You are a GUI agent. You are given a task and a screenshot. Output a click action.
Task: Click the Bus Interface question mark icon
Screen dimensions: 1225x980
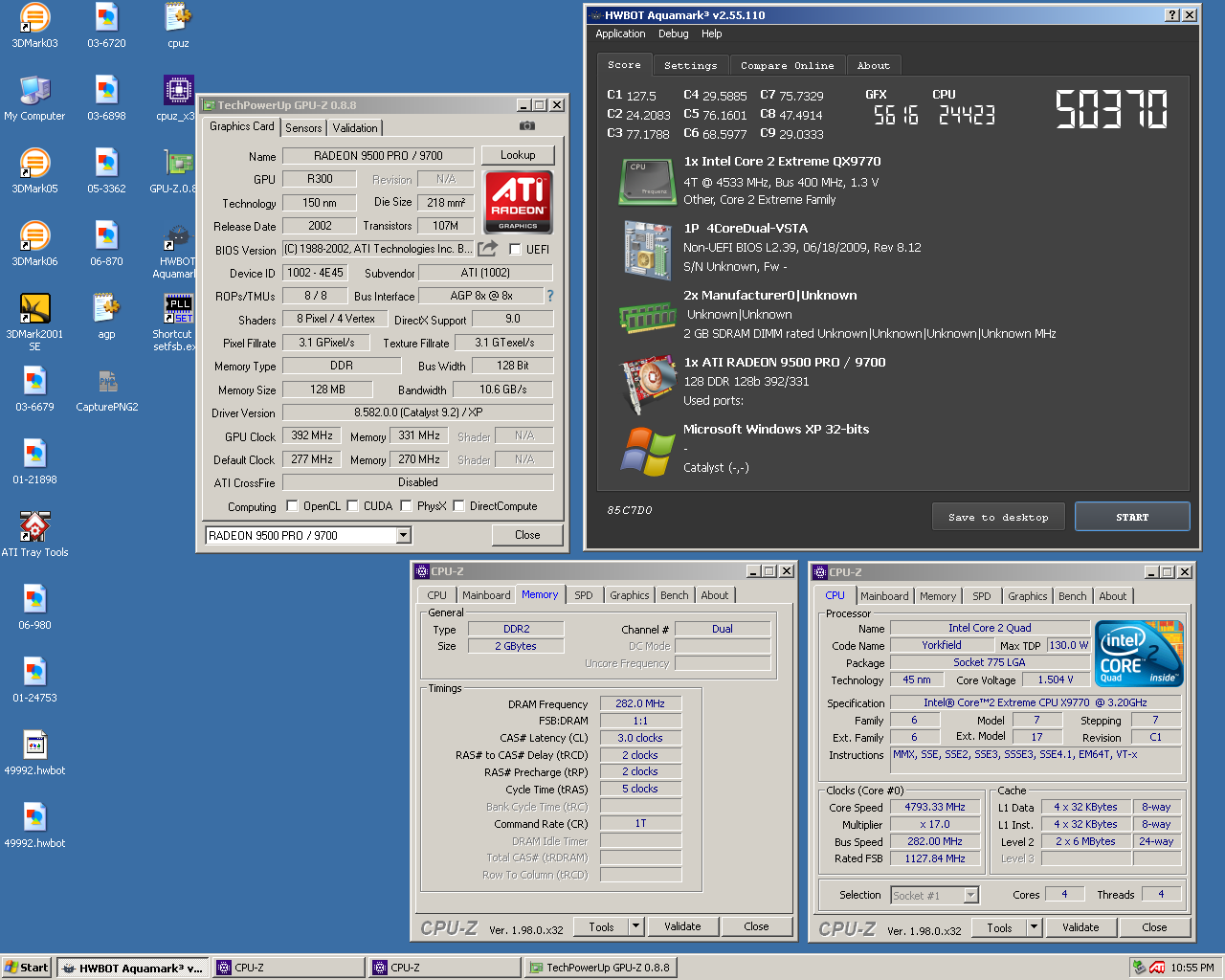click(x=550, y=296)
